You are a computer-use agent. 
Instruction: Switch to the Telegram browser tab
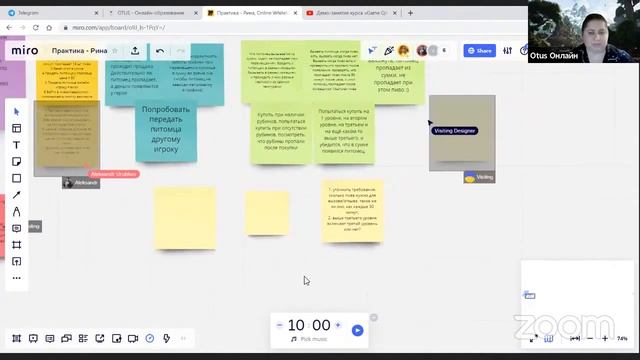pos(53,13)
